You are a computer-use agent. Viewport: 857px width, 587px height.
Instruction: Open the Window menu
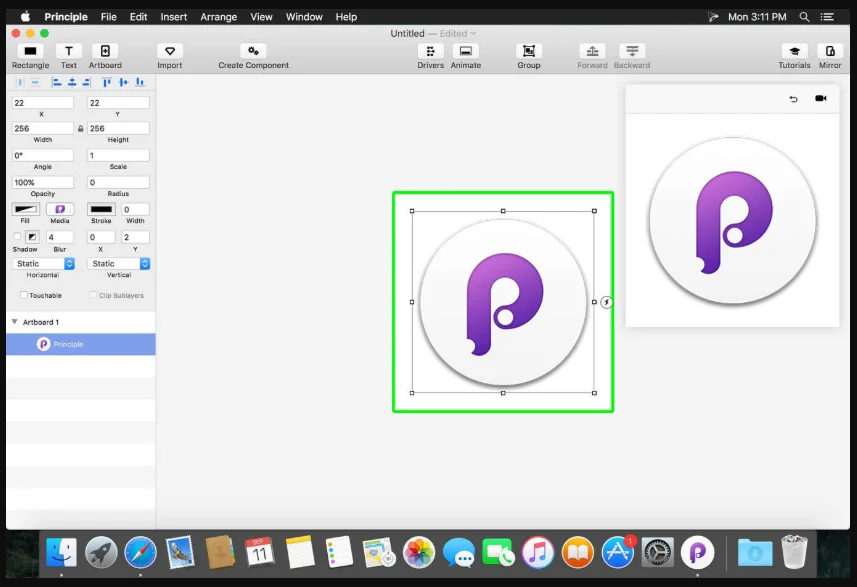click(304, 17)
